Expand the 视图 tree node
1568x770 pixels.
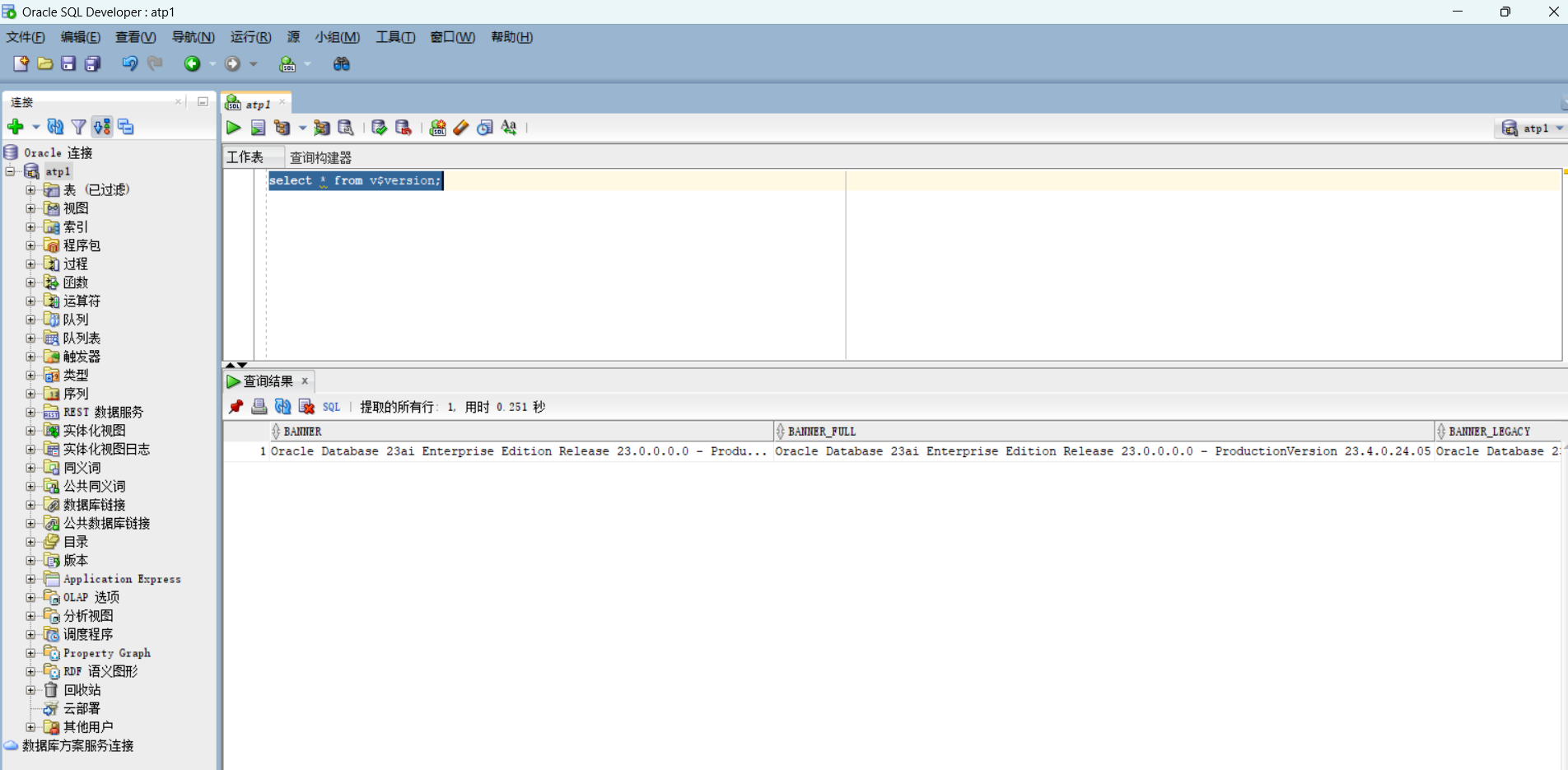(30, 208)
